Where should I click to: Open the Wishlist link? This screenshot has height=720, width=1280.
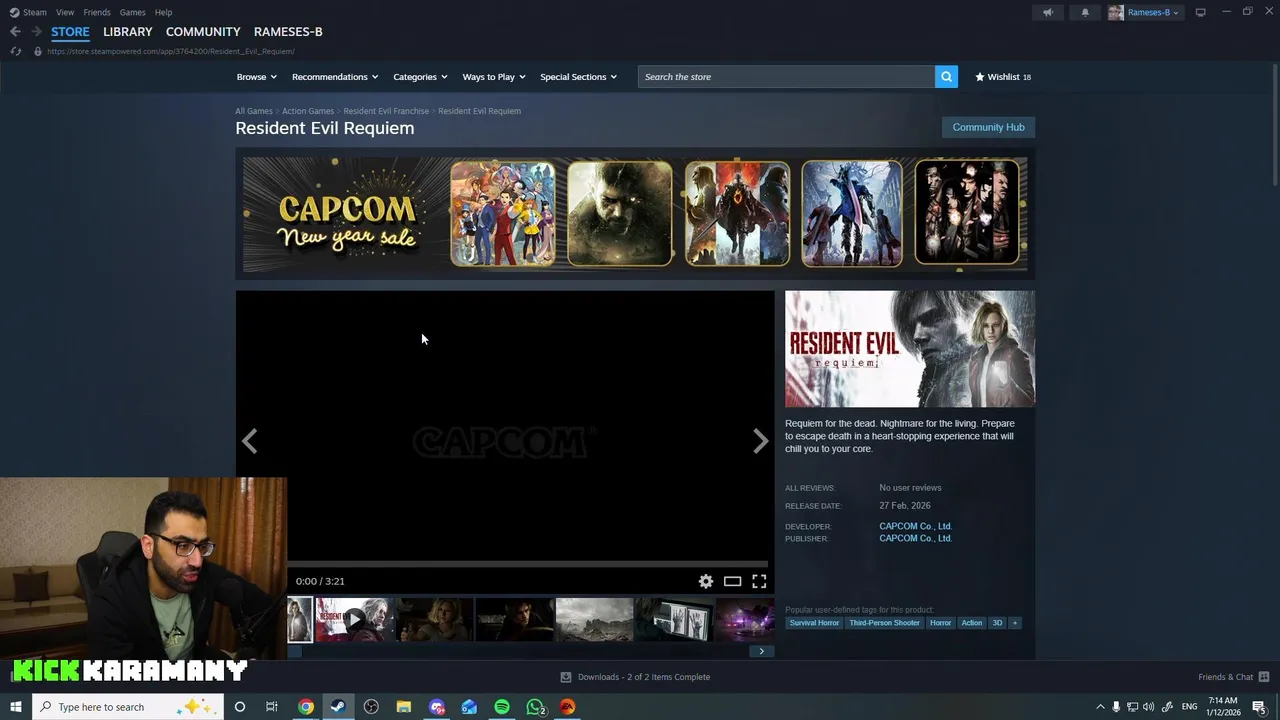pos(1003,77)
